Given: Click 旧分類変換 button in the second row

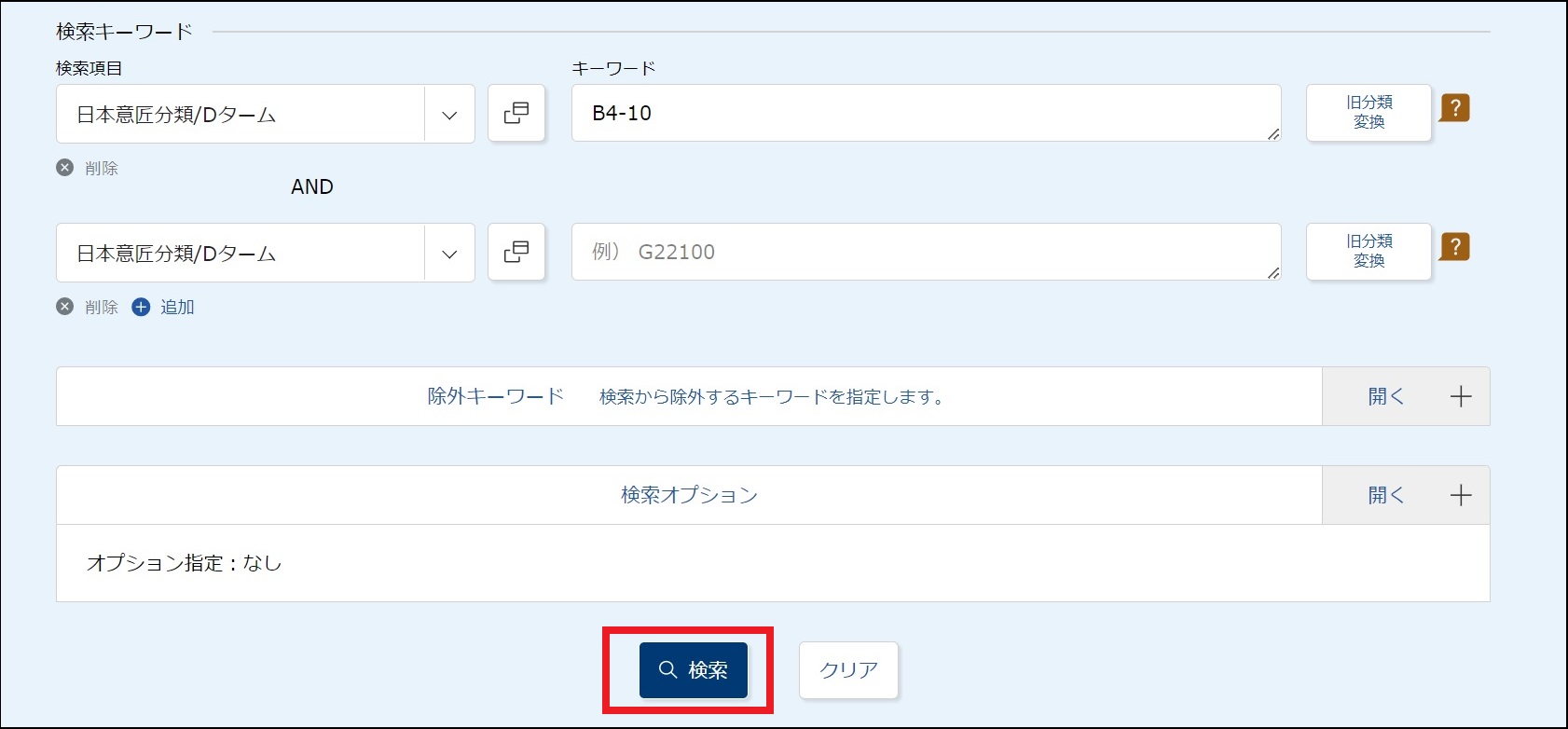Looking at the screenshot, I should coord(1369,252).
